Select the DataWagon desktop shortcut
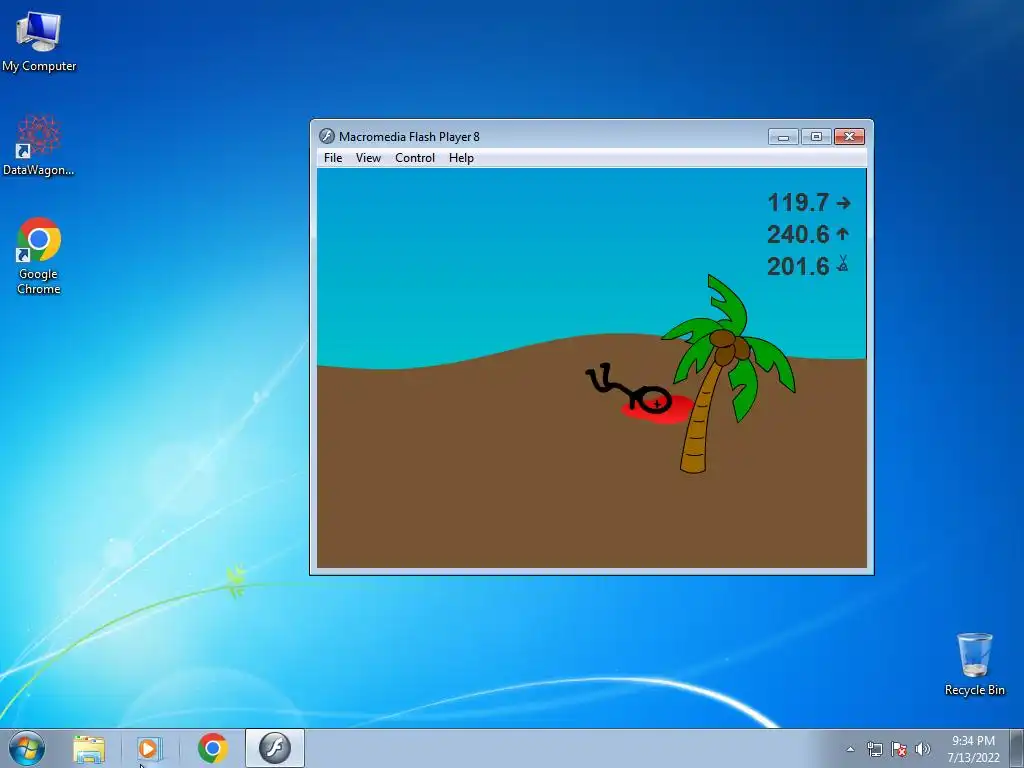 point(39,145)
